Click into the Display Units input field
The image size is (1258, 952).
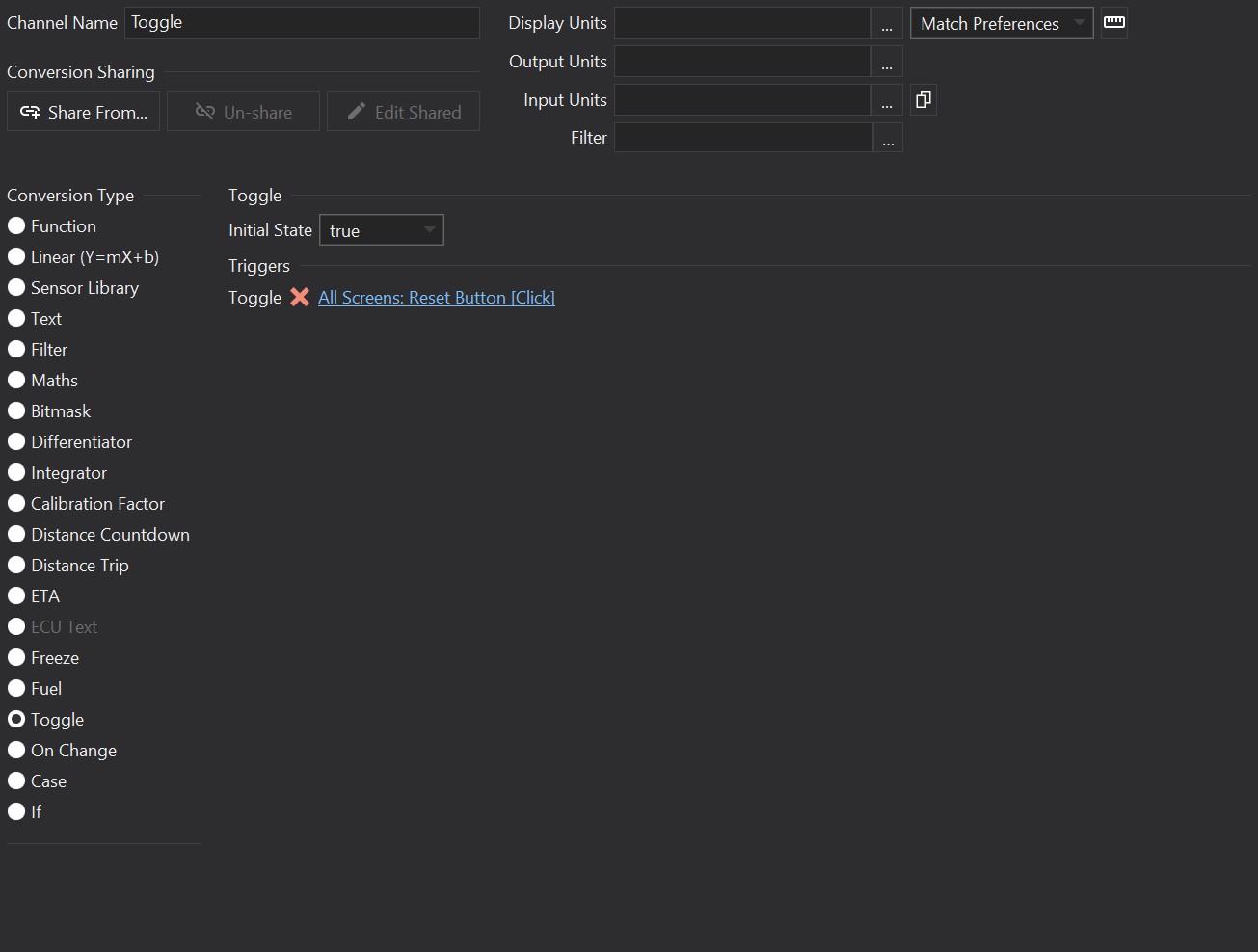(x=742, y=23)
